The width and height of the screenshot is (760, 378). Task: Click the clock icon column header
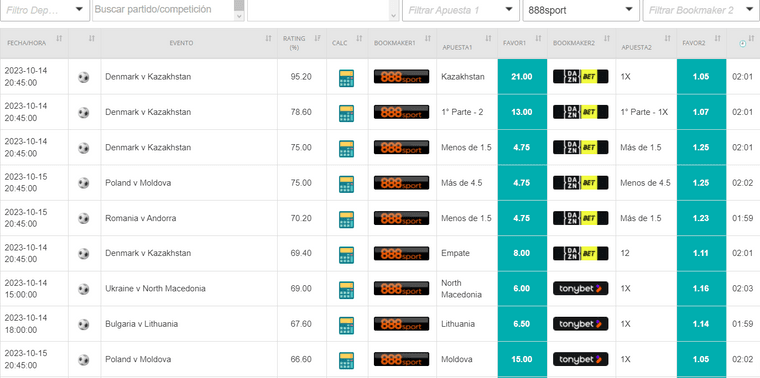pos(743,43)
